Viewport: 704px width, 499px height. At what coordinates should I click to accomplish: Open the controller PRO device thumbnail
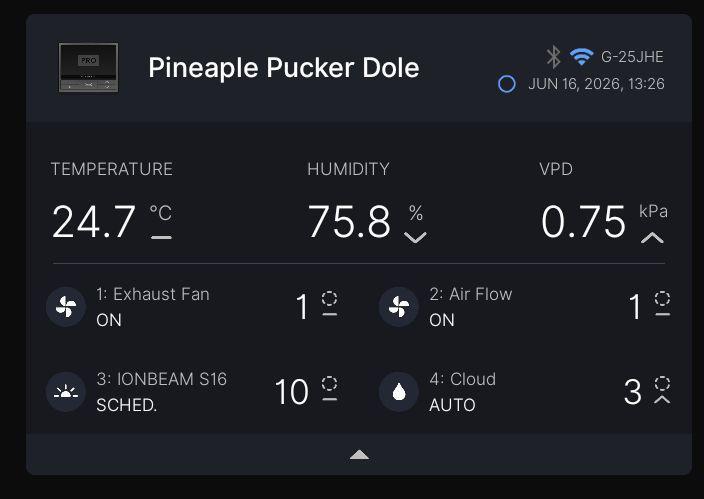88,67
